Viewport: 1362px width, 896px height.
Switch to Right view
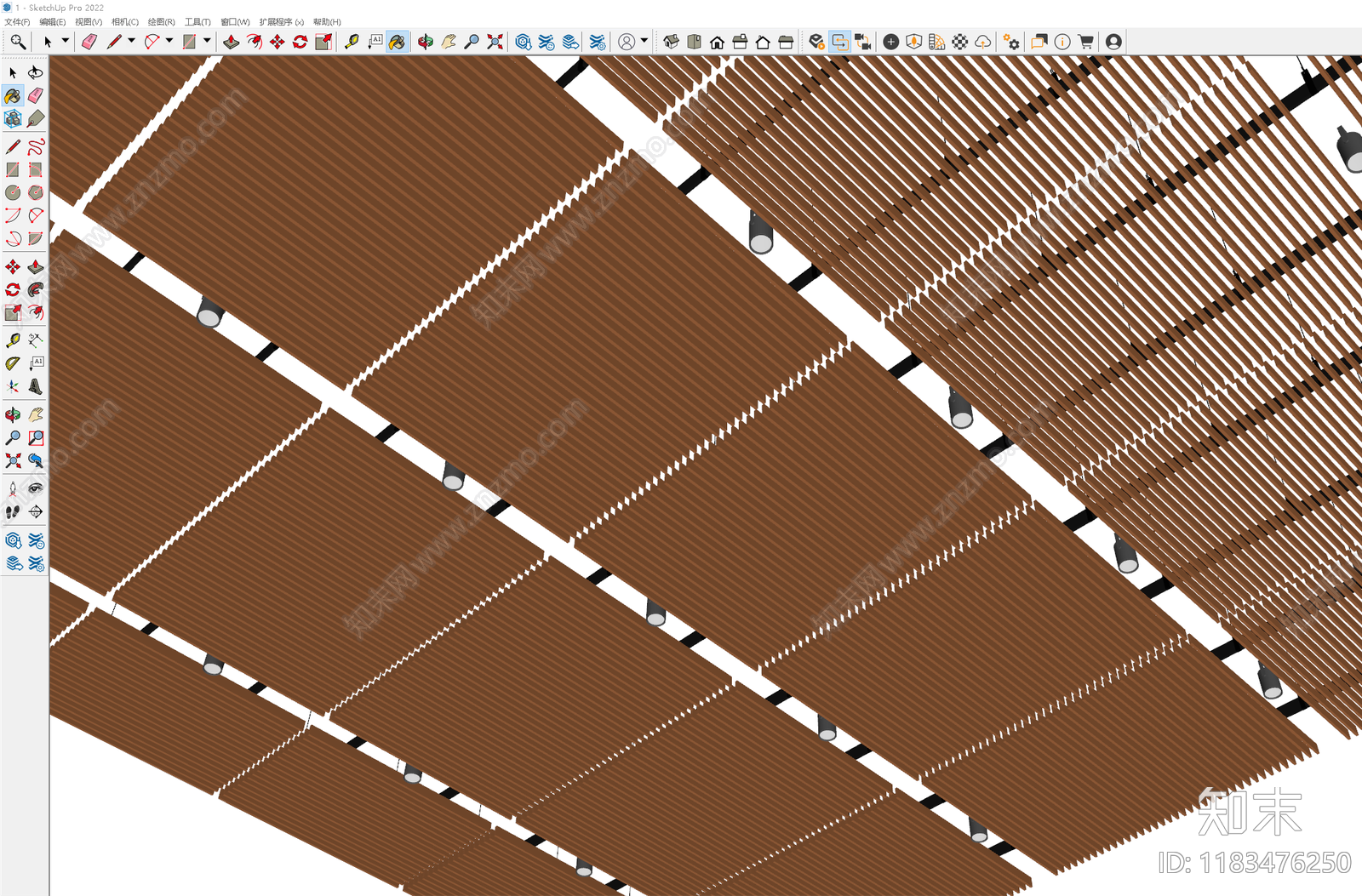pyautogui.click(x=741, y=41)
